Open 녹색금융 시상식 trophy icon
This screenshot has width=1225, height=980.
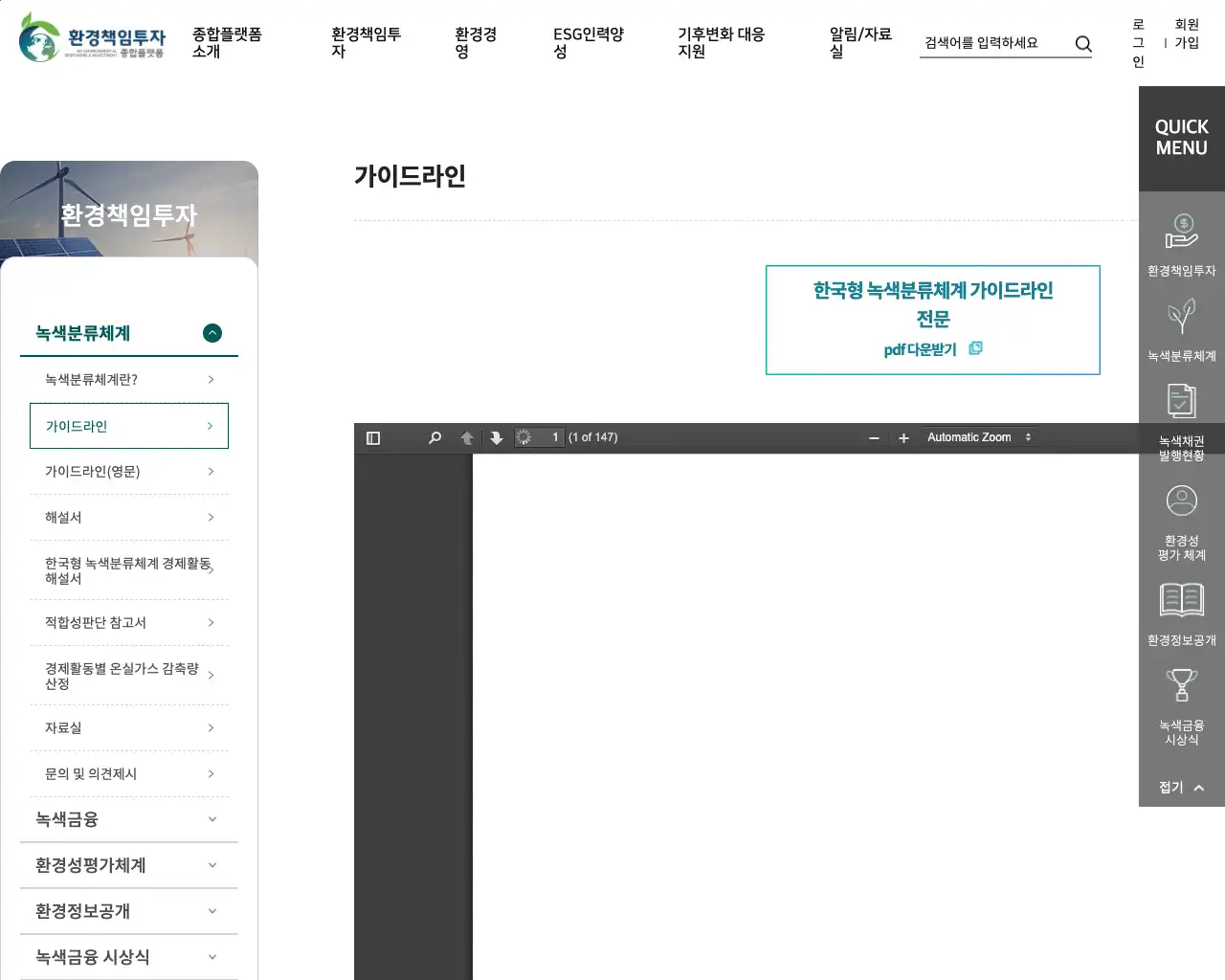click(x=1181, y=686)
